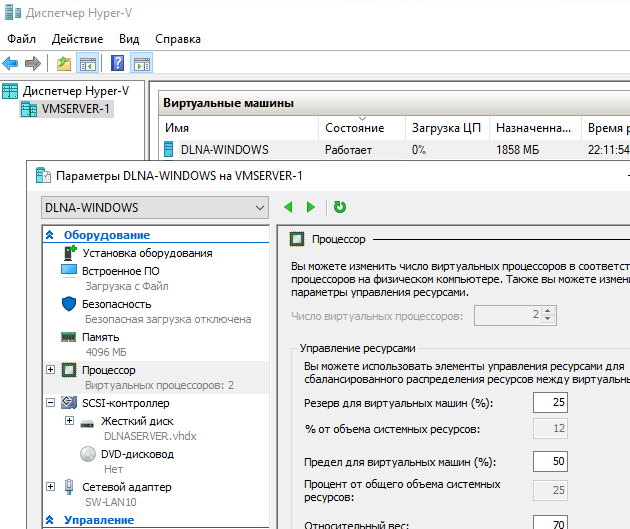Viewport: 630px width, 529px height.
Task: Click the relative weight field value 70
Action: coord(550,523)
